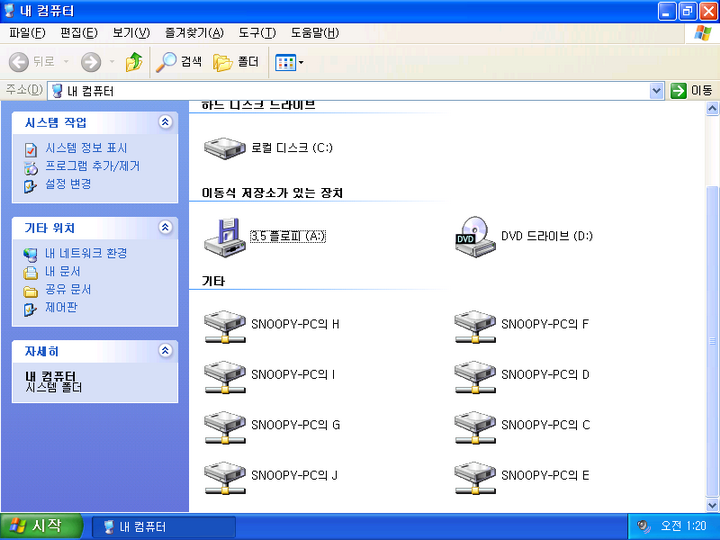Image resolution: width=720 pixels, height=540 pixels.
Task: Click the vertical scrollbar down arrow
Action: click(712, 505)
